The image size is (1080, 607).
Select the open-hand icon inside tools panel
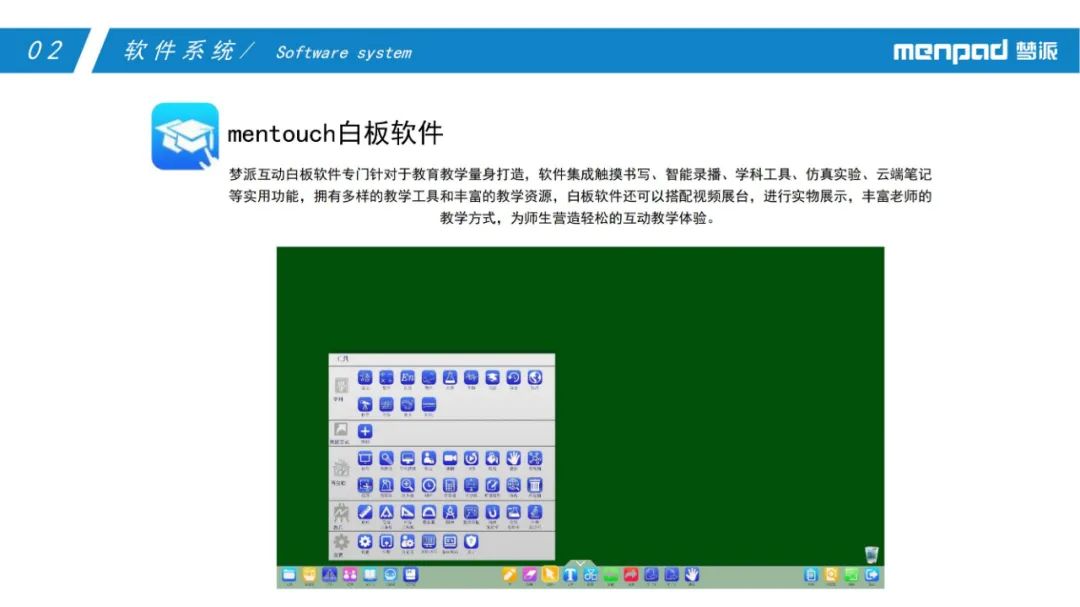(513, 459)
